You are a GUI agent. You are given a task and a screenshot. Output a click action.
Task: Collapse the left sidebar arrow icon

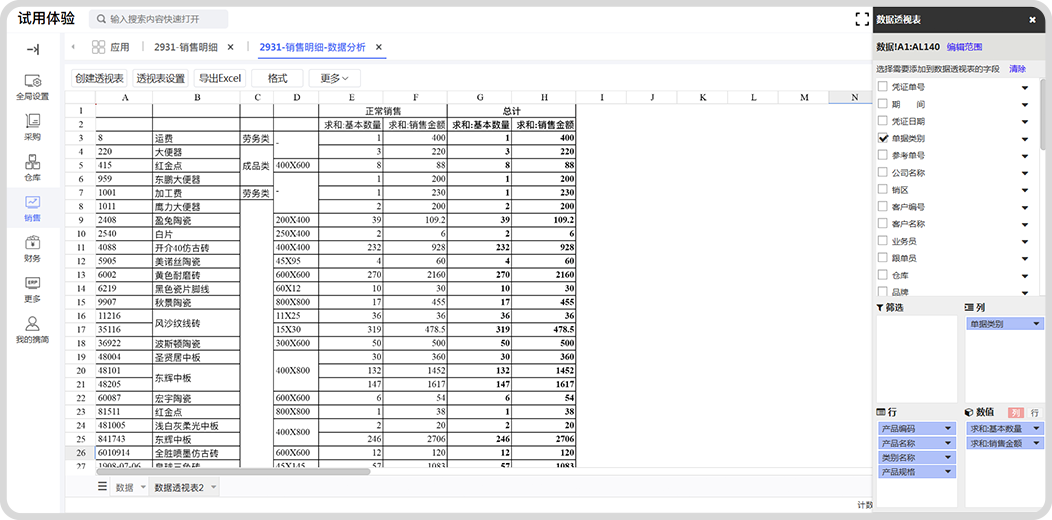pyautogui.click(x=33, y=50)
